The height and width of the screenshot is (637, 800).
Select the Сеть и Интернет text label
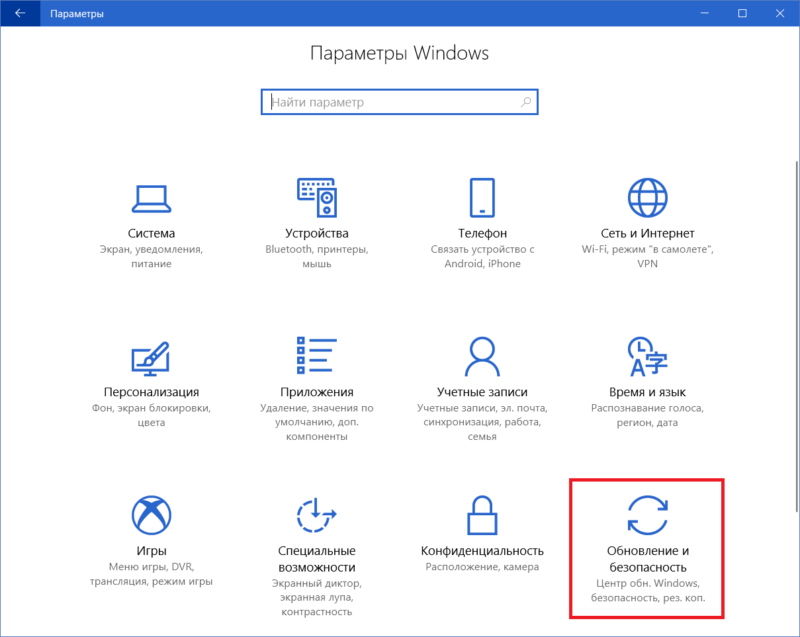coord(647,233)
